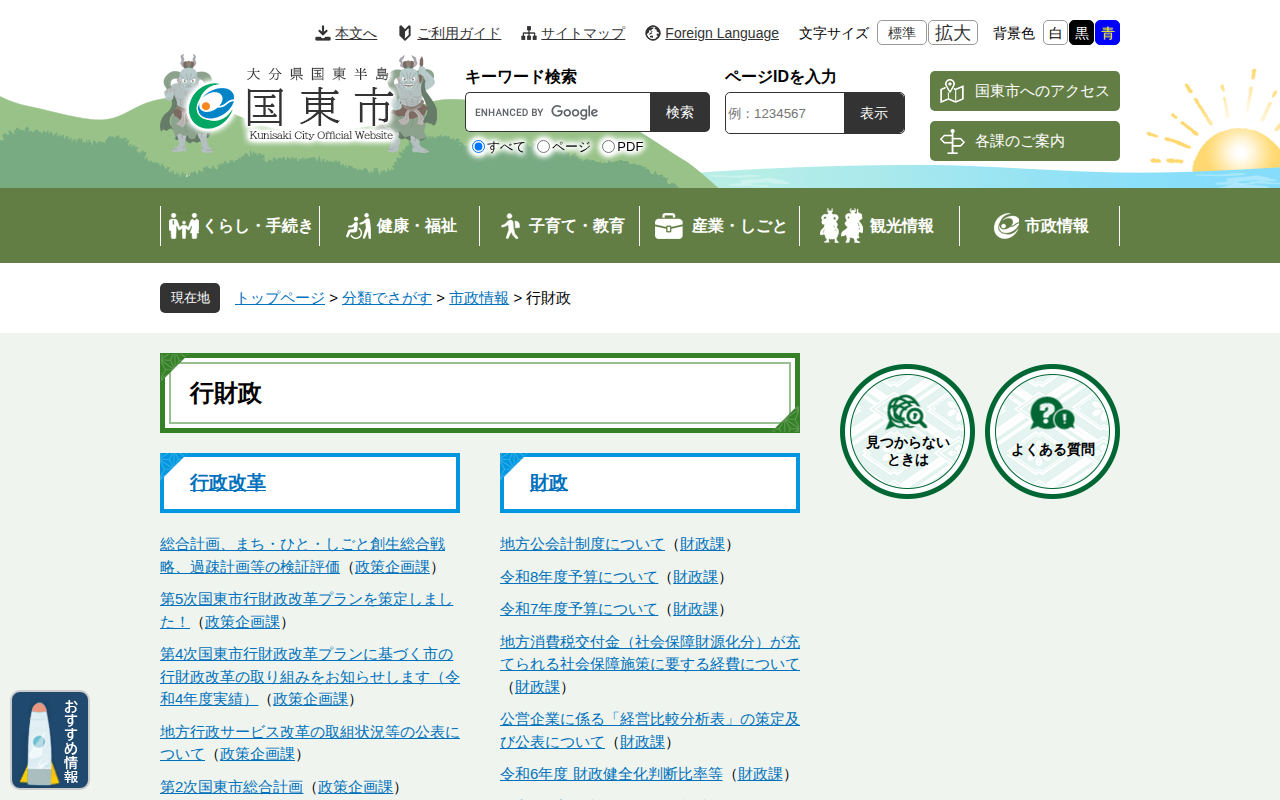Click the wheelchair icon for 健康・福祉
Image resolution: width=1280 pixels, height=800 pixels.
point(358,226)
